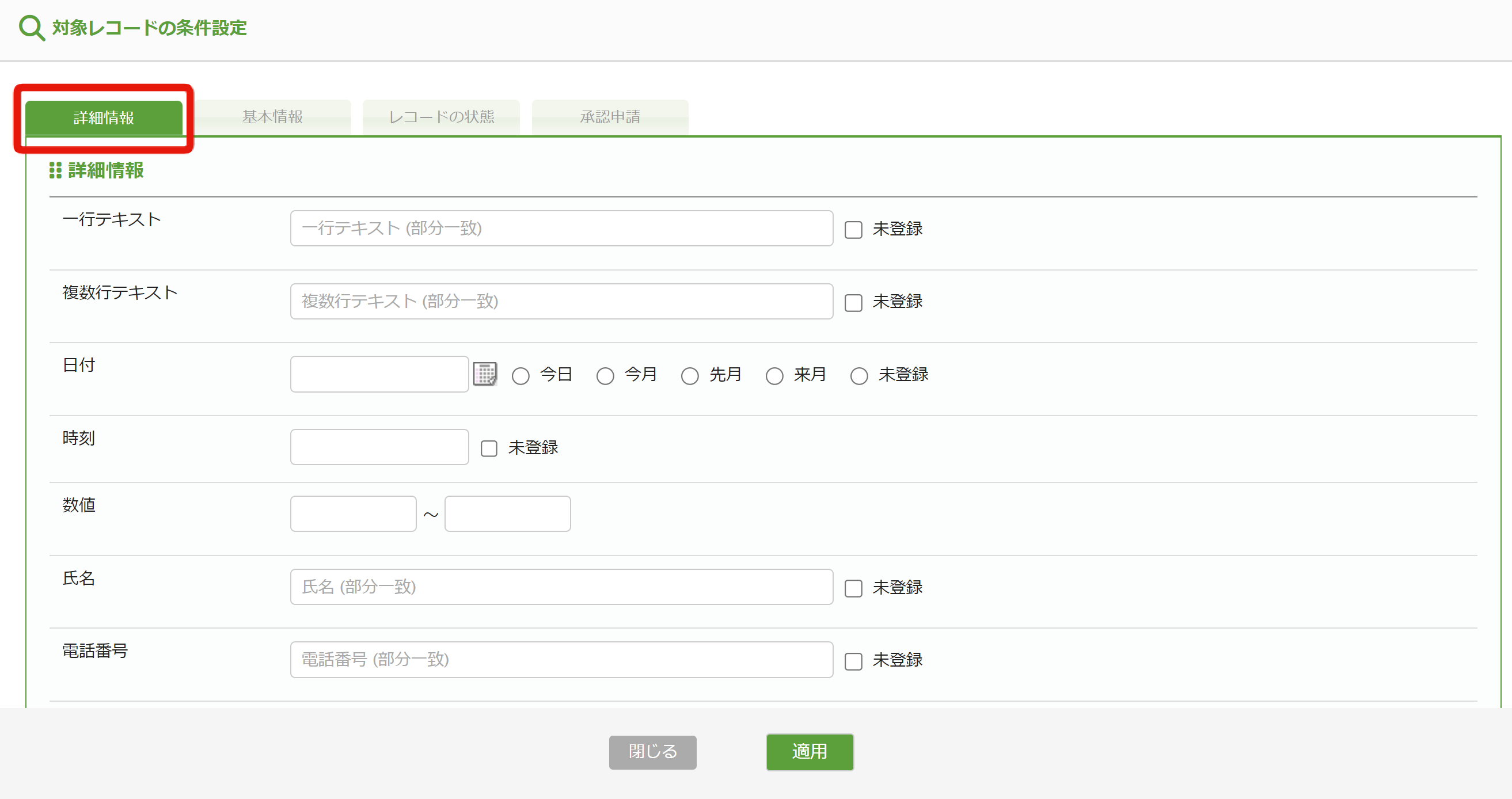Click the green grid icon beside 詳細情報
This screenshot has width=1512, height=799.
pos(55,171)
